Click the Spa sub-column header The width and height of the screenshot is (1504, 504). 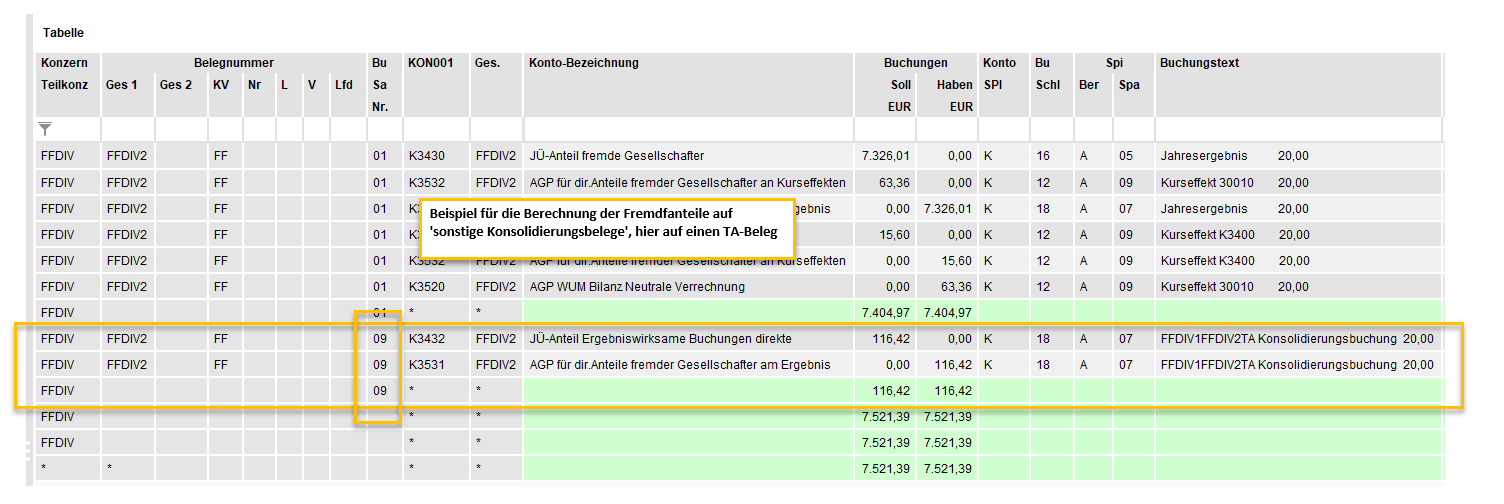[1129, 85]
